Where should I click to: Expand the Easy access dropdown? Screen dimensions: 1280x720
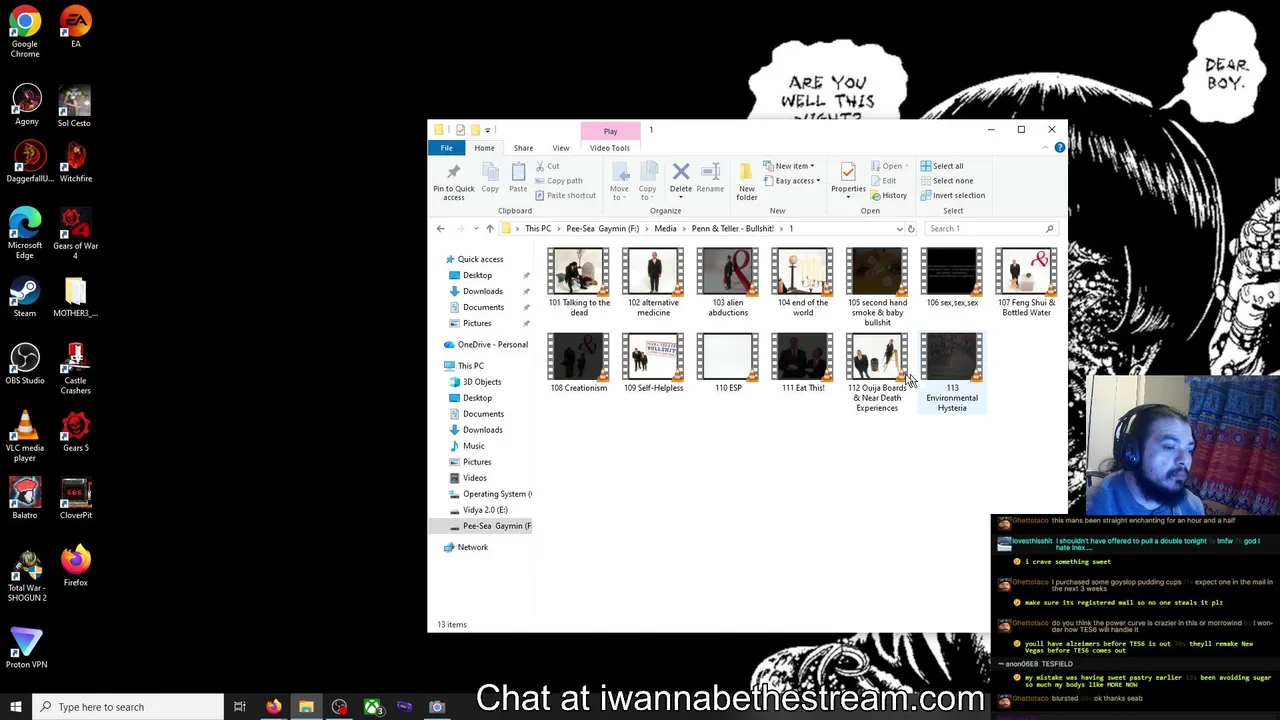click(793, 181)
